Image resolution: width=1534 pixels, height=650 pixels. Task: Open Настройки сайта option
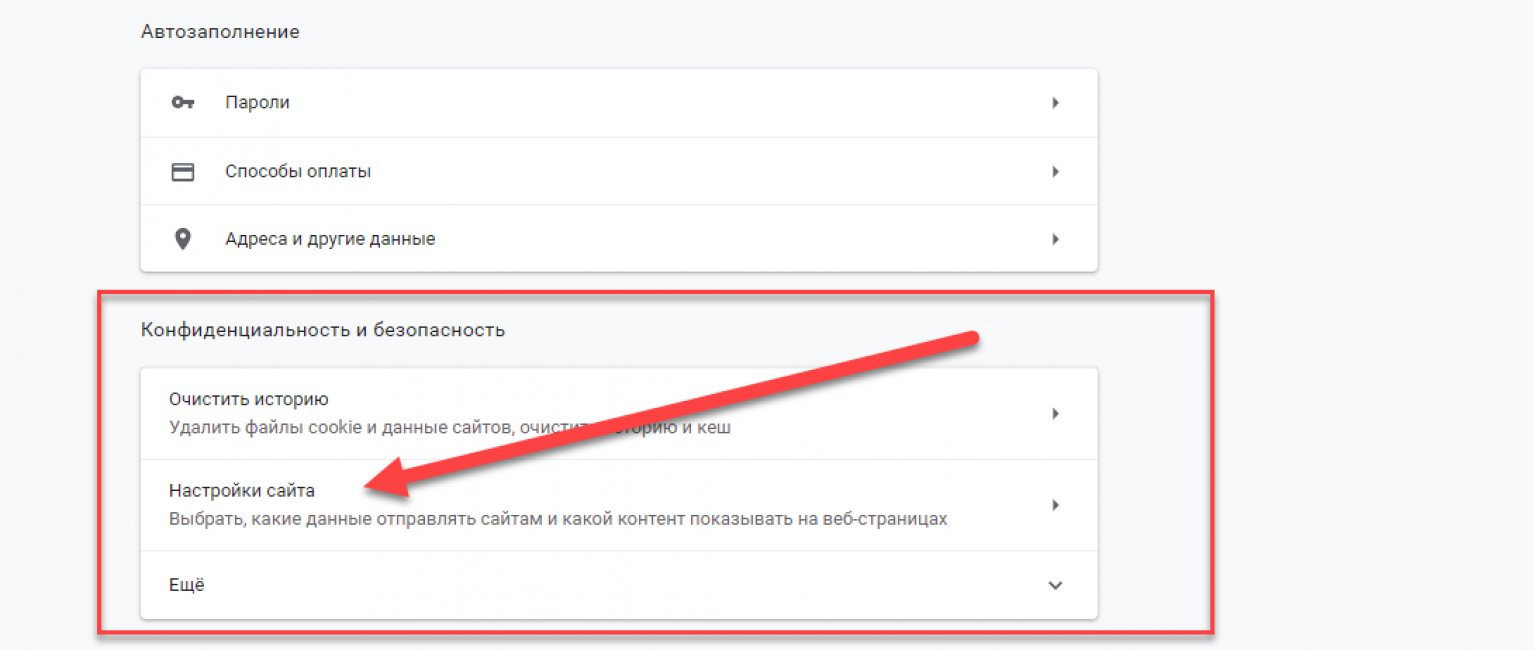click(x=619, y=505)
